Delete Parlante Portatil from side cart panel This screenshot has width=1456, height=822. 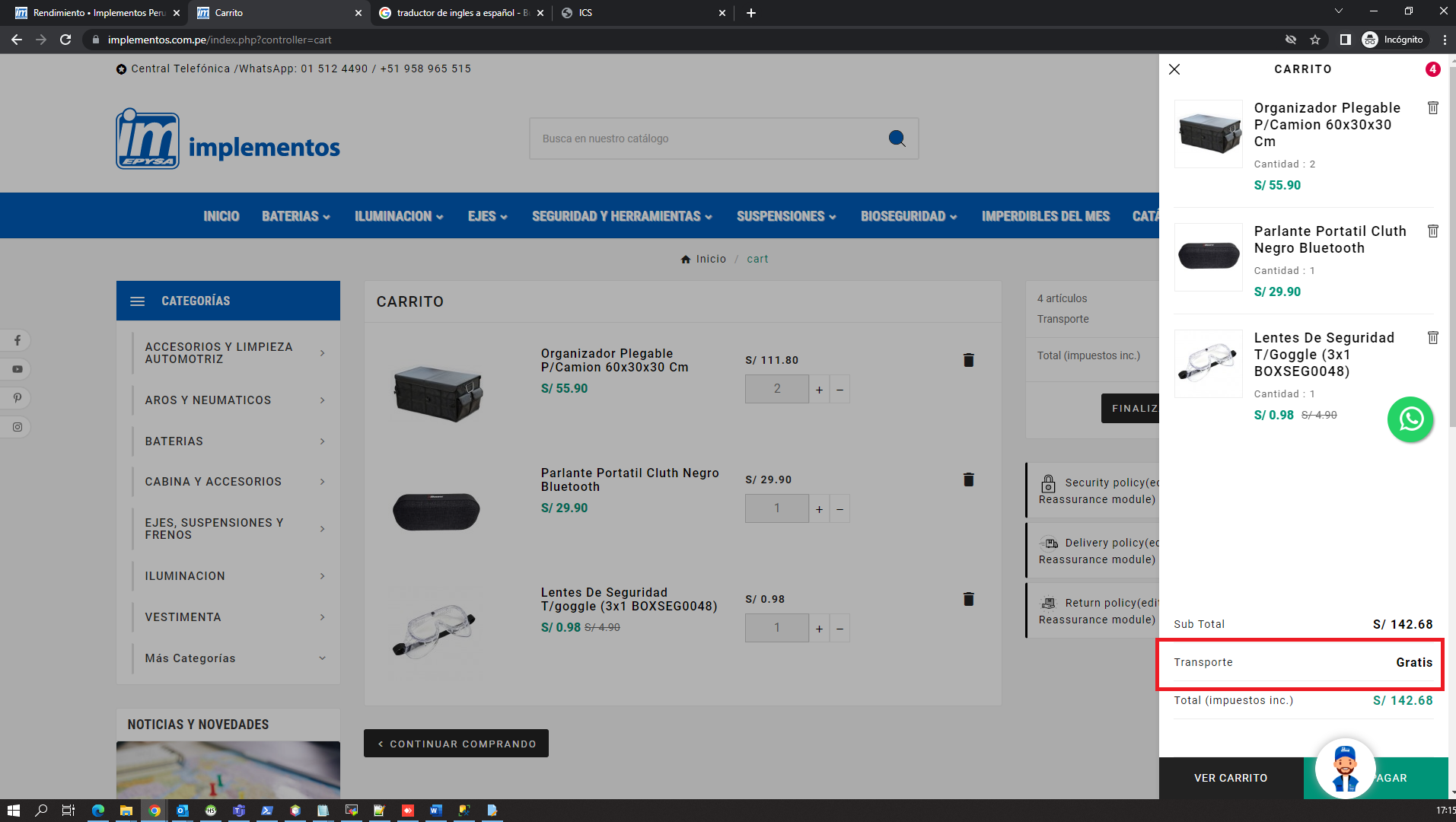click(x=1433, y=231)
